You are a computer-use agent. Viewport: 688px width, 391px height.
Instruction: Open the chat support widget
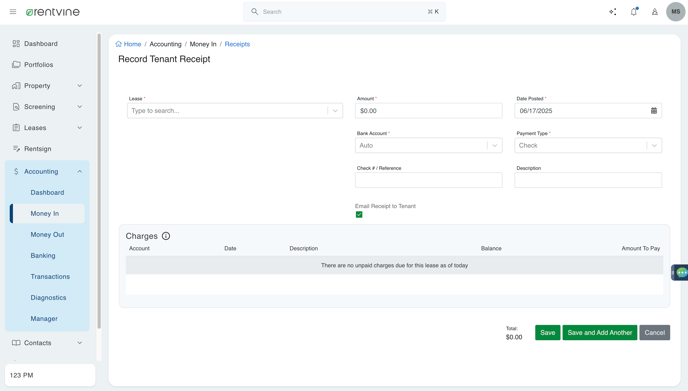coord(681,273)
